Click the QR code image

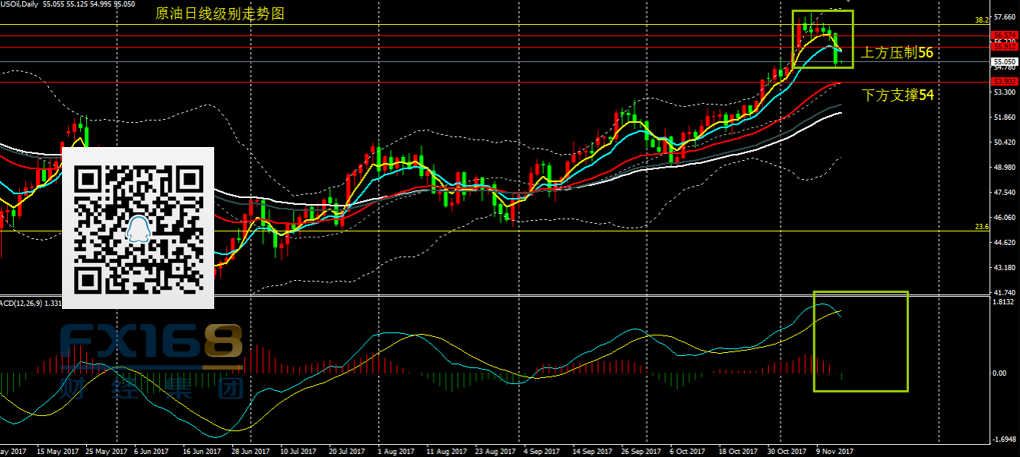click(139, 227)
